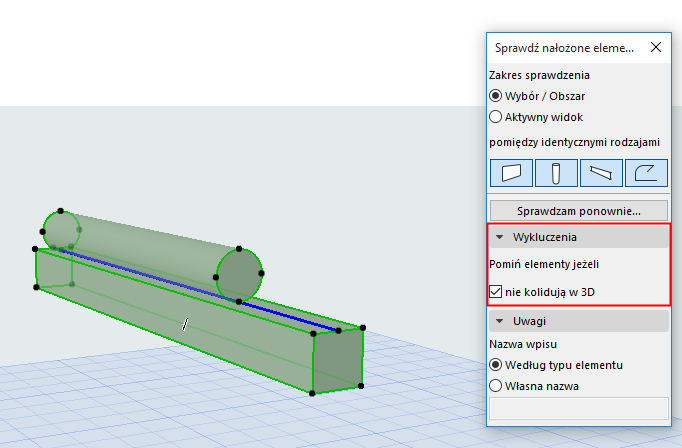Close the Sprawdź nałożone elementy panel
Viewport: 682px width, 448px height.
(656, 47)
